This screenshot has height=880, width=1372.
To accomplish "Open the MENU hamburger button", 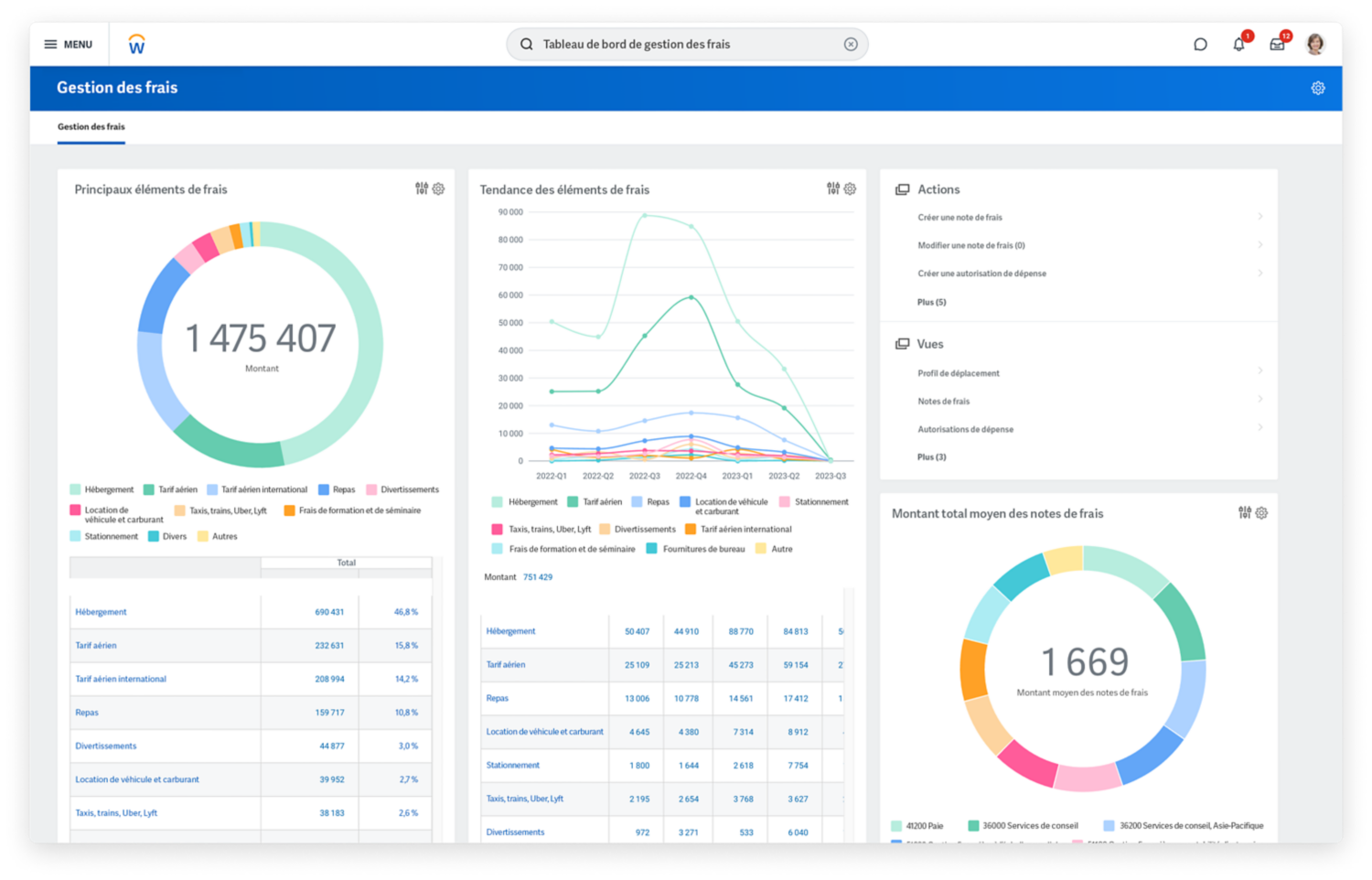I will 69,44.
